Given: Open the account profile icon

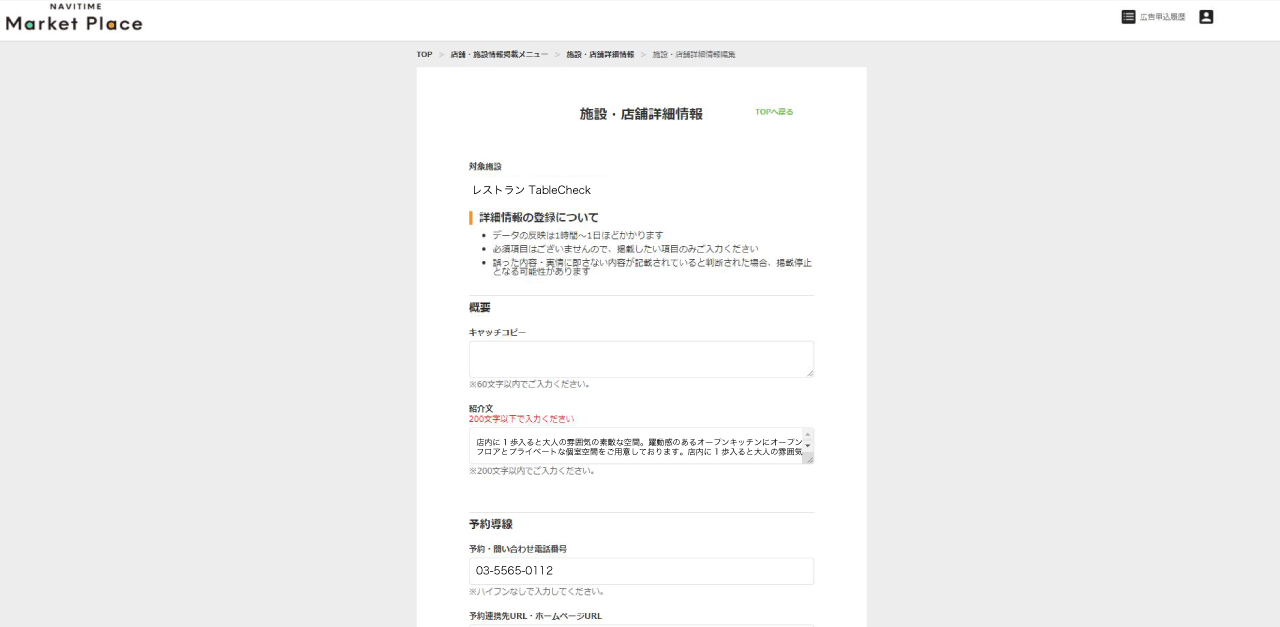Looking at the screenshot, I should point(1206,17).
